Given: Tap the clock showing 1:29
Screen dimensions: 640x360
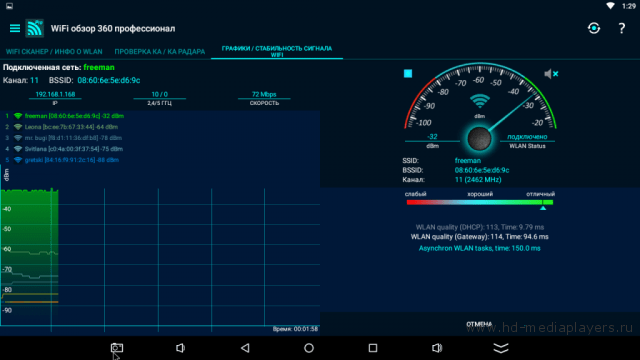Looking at the screenshot, I should (629, 6).
